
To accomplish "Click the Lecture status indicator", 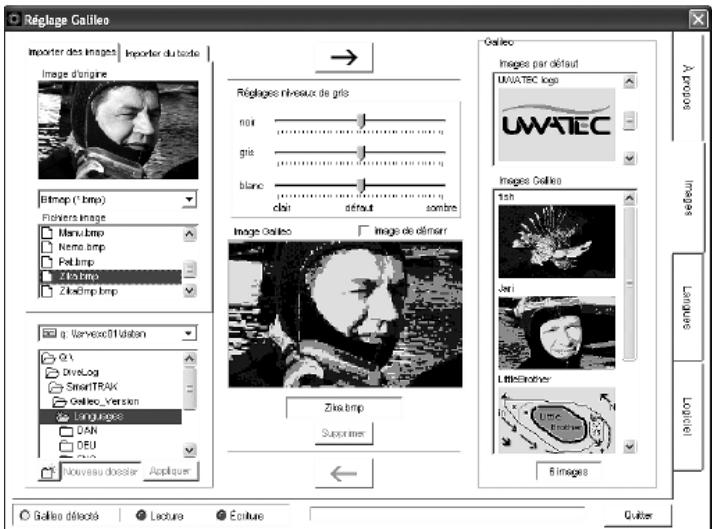I will [x=141, y=515].
